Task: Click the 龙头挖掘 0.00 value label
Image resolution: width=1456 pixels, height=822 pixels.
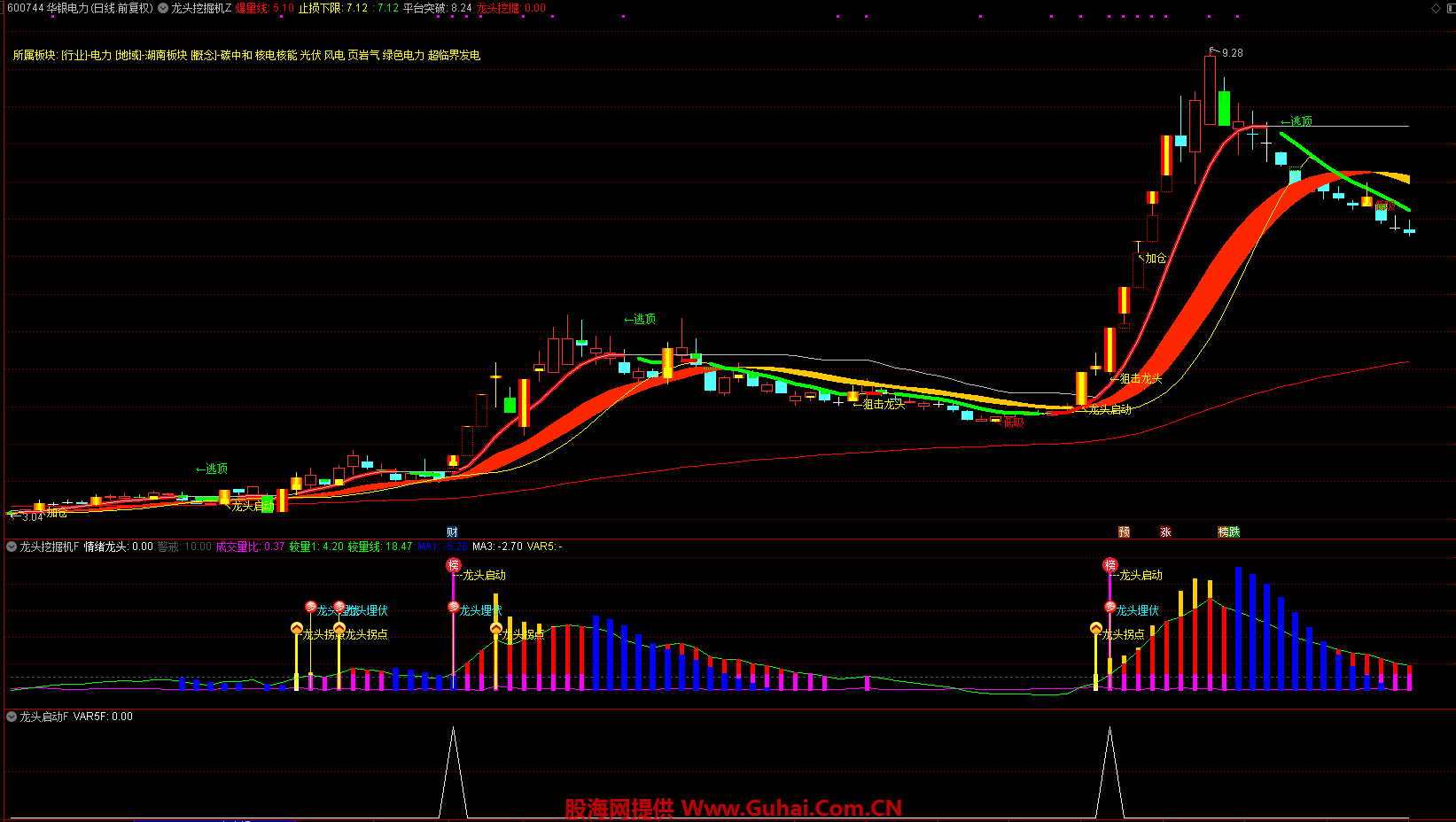Action: (x=511, y=8)
